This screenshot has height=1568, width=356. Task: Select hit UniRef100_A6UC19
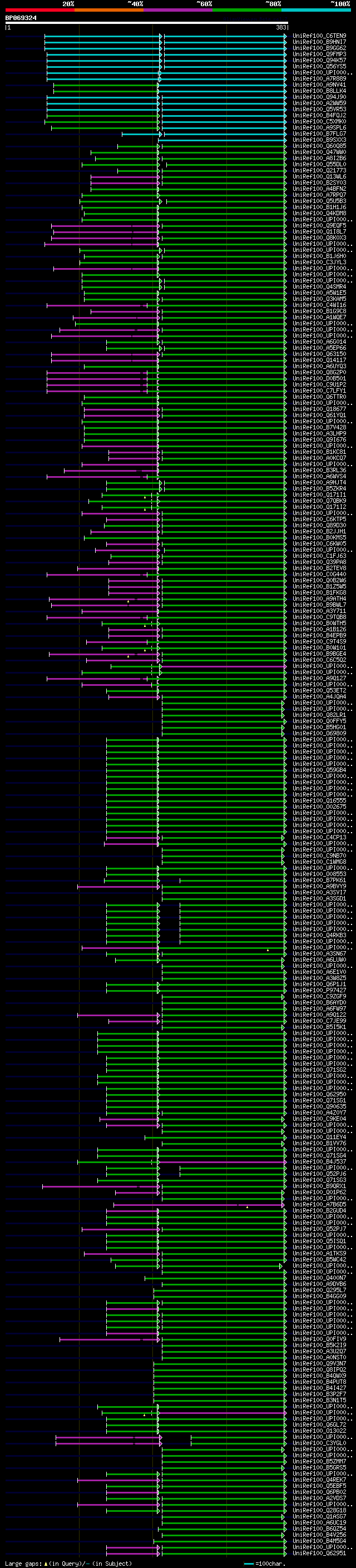point(319,1522)
